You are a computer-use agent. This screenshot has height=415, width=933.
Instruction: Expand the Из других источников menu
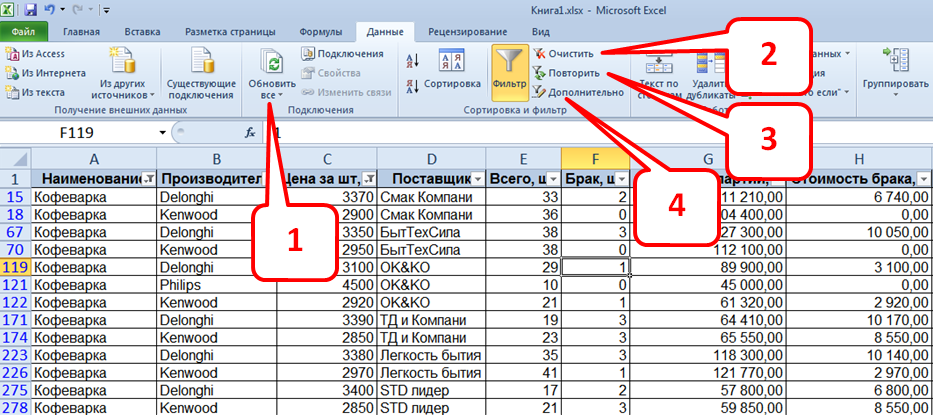[x=125, y=75]
